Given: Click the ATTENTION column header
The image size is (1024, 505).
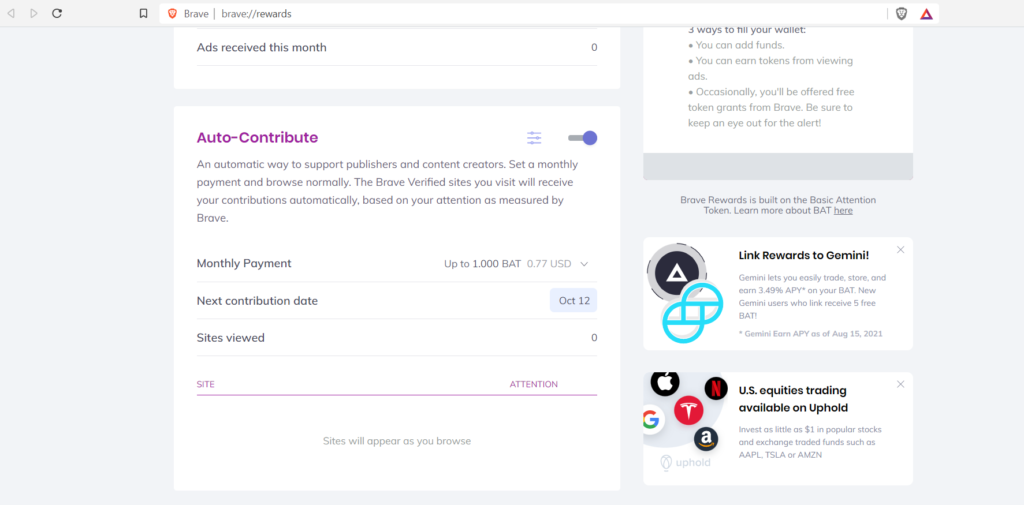Looking at the screenshot, I should (x=534, y=384).
